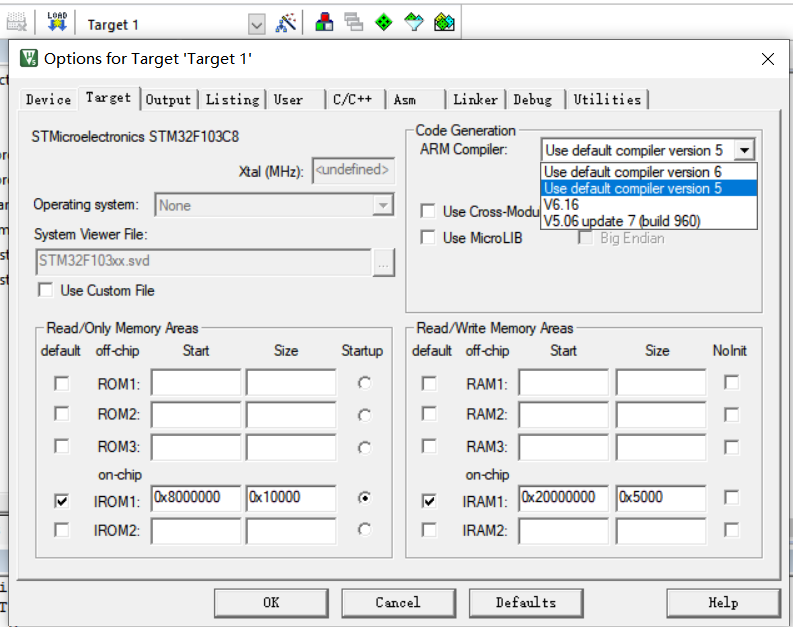This screenshot has width=793, height=627.
Task: Click the IROM1 Size field 0x10000
Action: pos(291,498)
